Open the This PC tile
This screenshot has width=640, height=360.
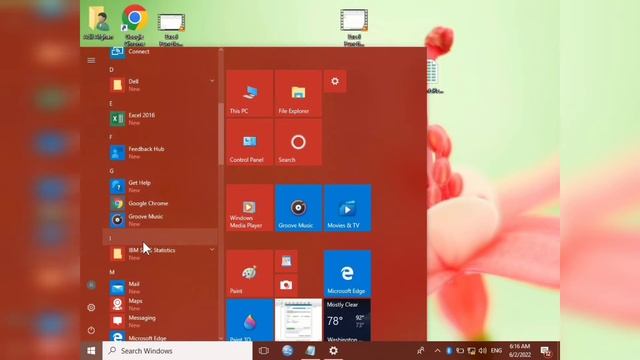pos(249,93)
